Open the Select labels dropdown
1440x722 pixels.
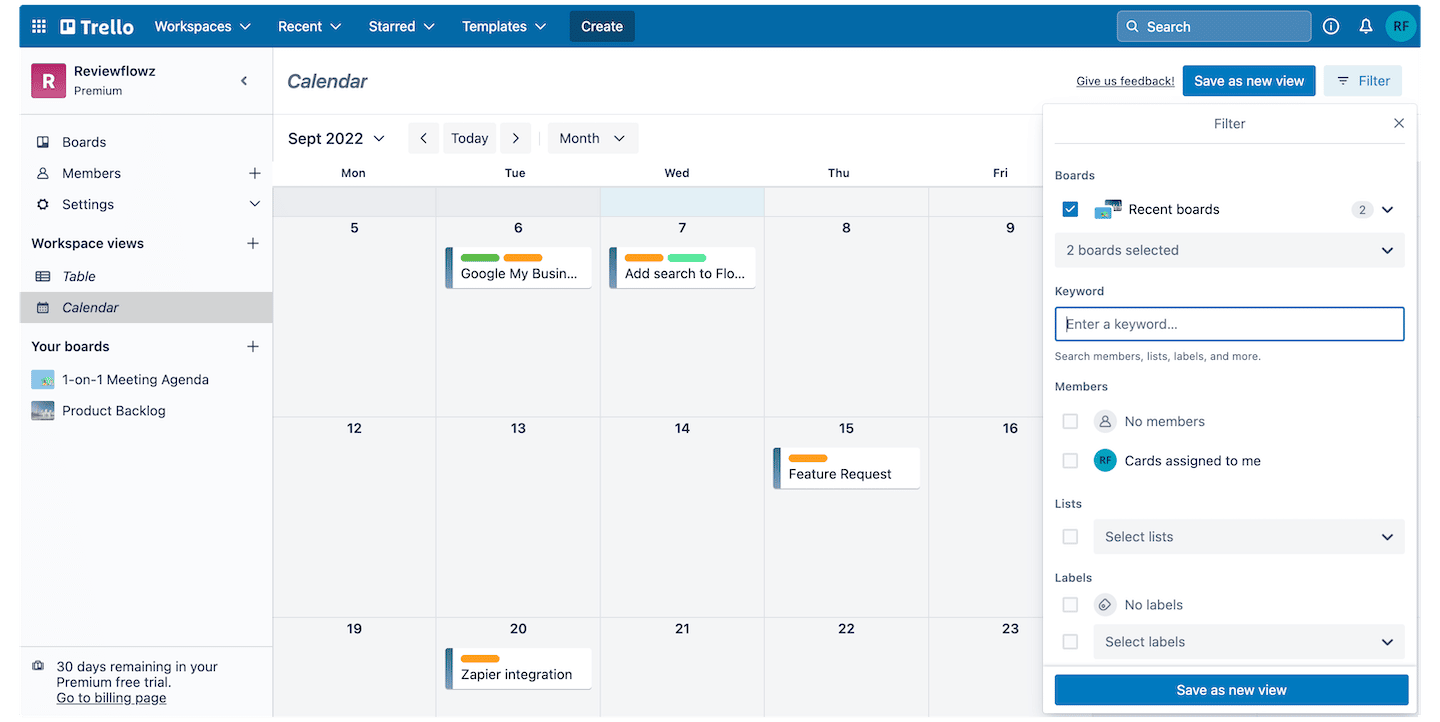coord(1248,642)
